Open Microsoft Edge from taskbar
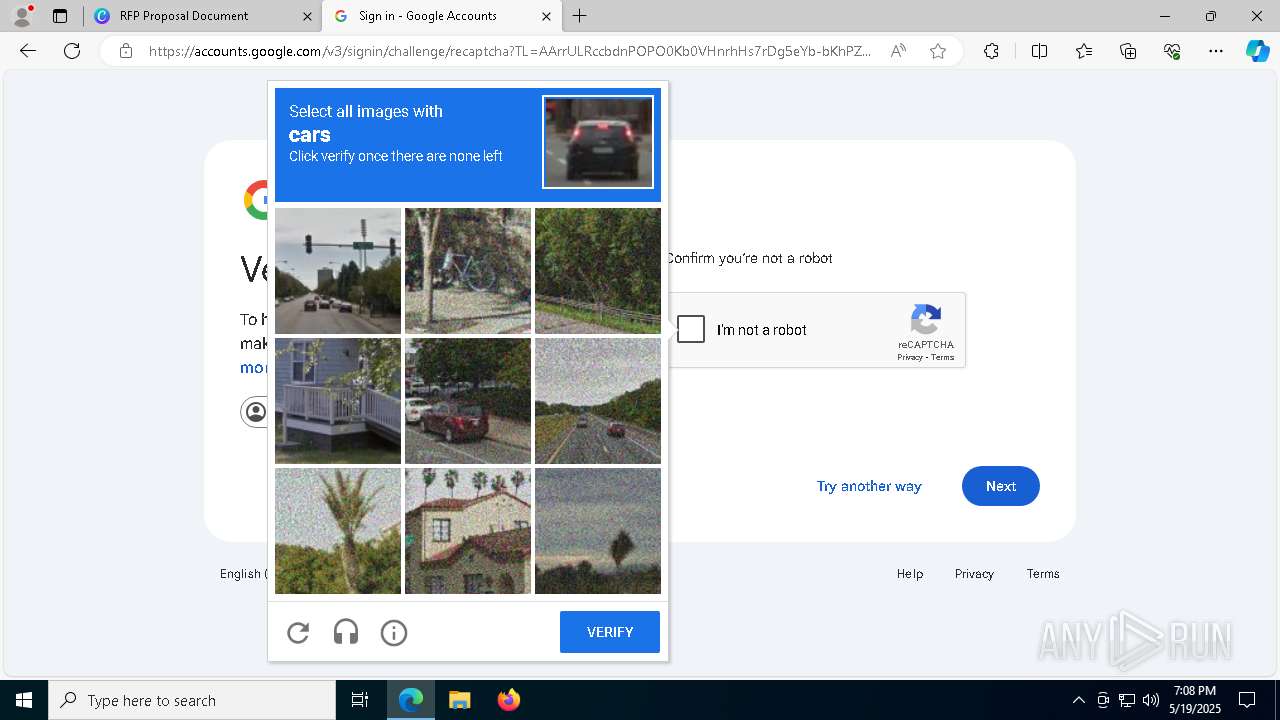Screen dimensions: 1280x720 pyautogui.click(x=411, y=700)
